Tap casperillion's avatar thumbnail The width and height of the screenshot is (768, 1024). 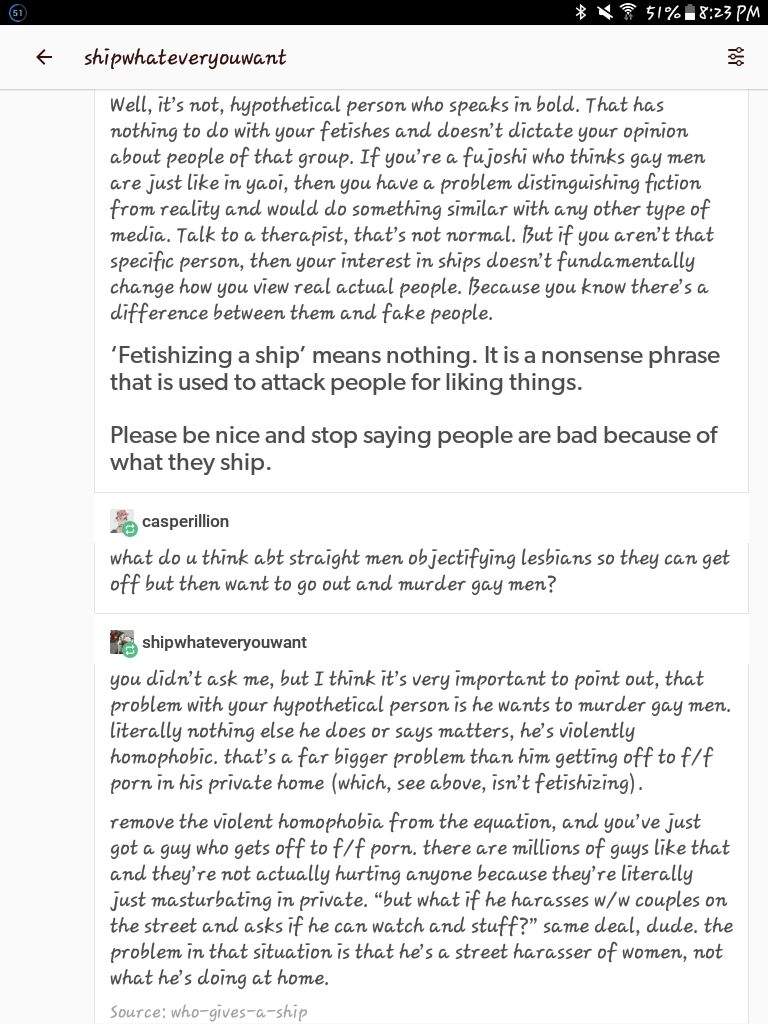122,522
